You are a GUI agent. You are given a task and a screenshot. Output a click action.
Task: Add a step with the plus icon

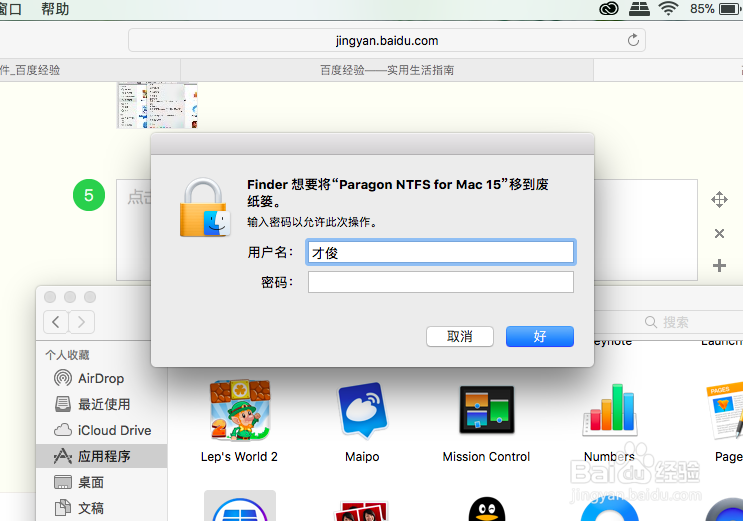tap(719, 265)
